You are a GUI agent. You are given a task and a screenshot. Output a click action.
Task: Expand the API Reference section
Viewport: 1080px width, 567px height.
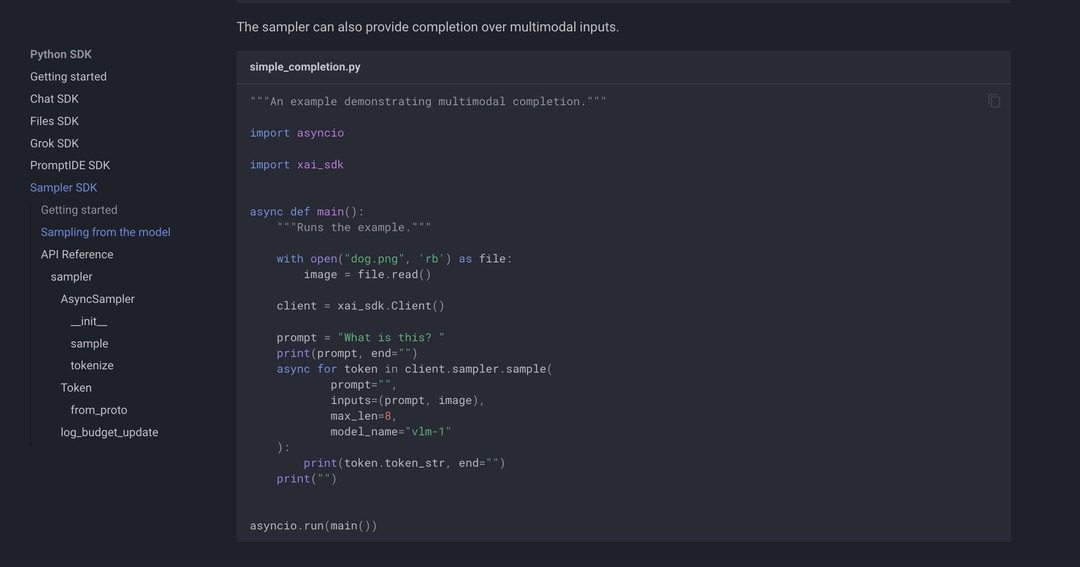tap(77, 254)
